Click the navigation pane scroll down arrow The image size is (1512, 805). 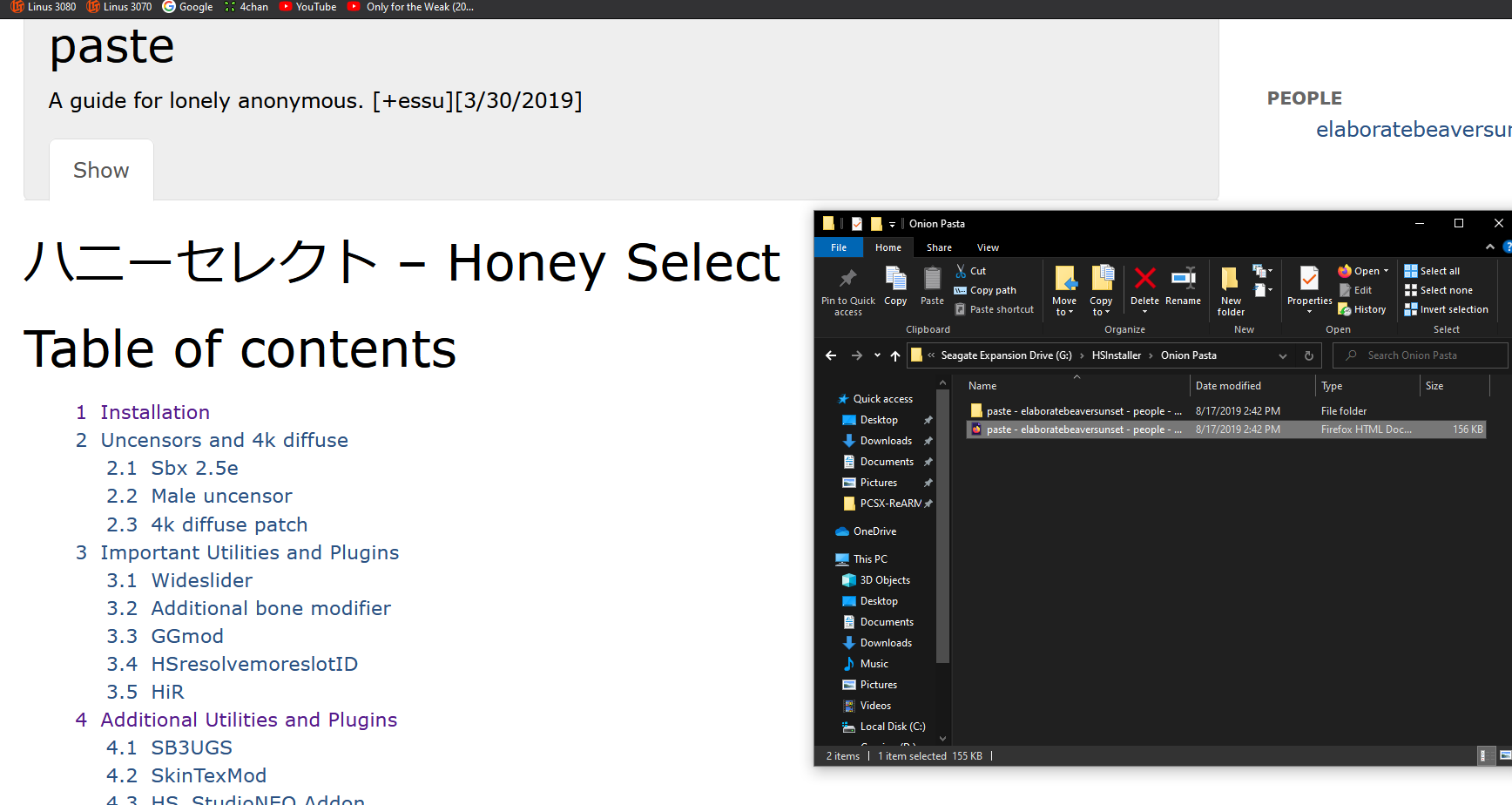tap(942, 739)
